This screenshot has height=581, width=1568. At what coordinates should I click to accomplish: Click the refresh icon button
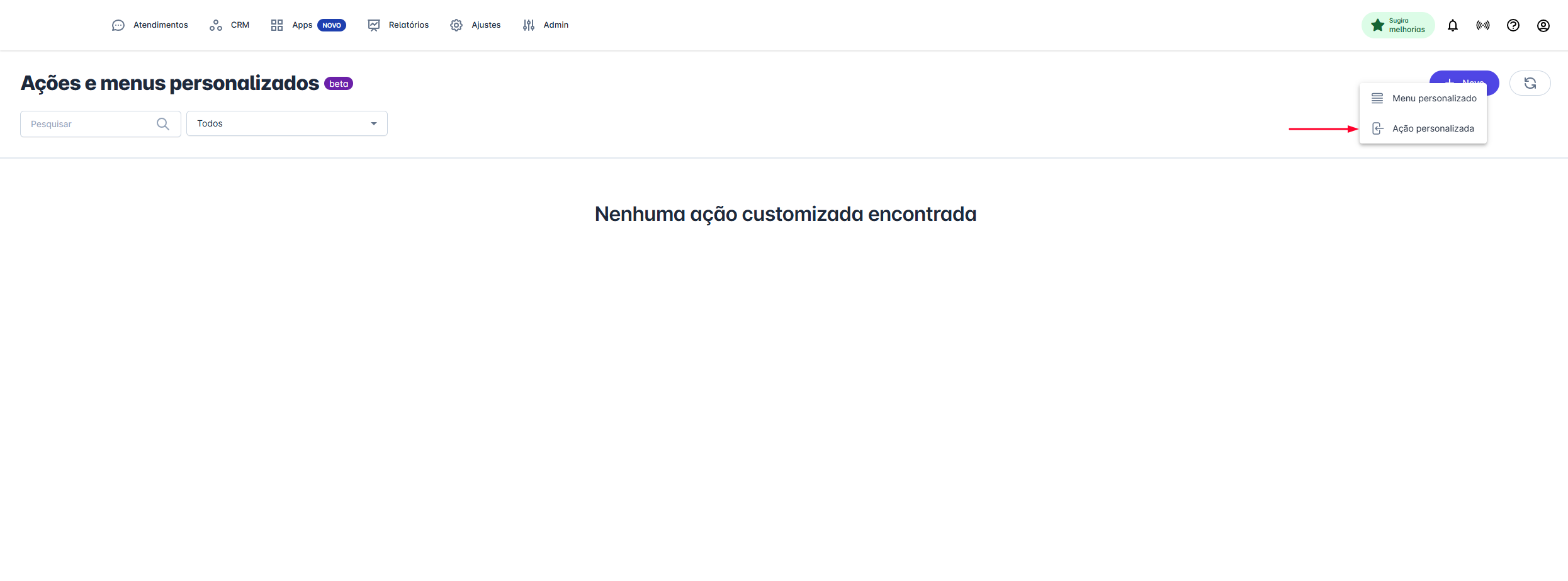pos(1530,83)
